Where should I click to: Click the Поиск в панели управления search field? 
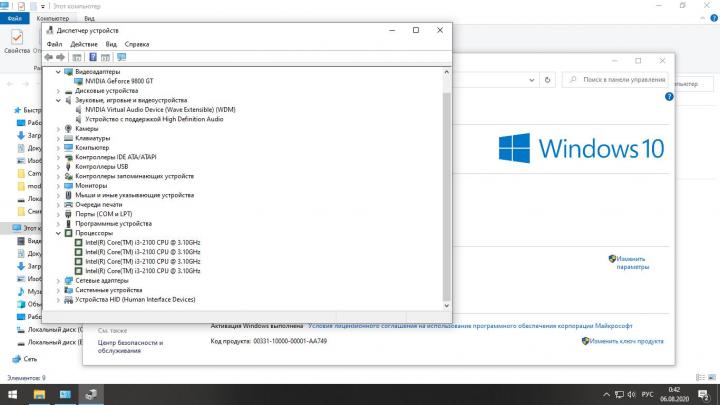(615, 80)
